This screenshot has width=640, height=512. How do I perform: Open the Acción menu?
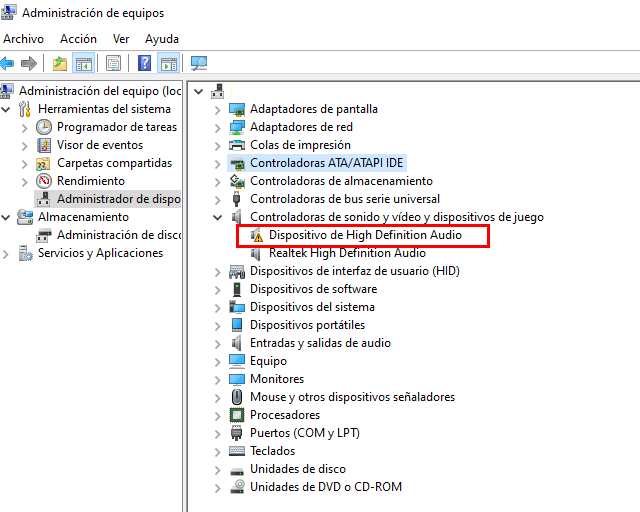point(78,39)
